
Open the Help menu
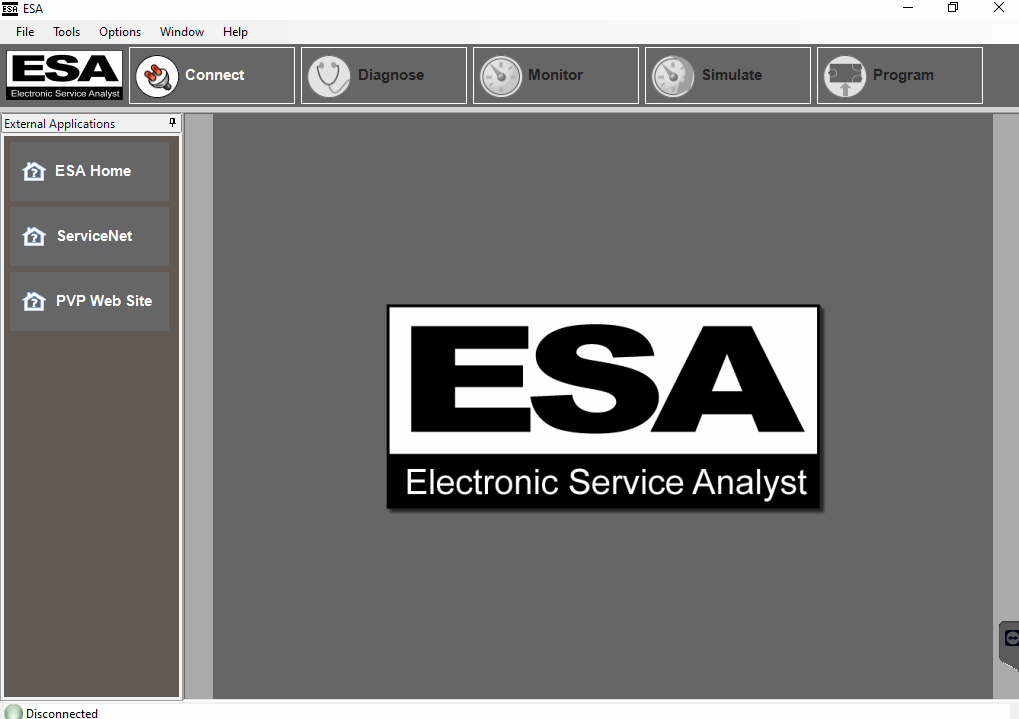(235, 32)
